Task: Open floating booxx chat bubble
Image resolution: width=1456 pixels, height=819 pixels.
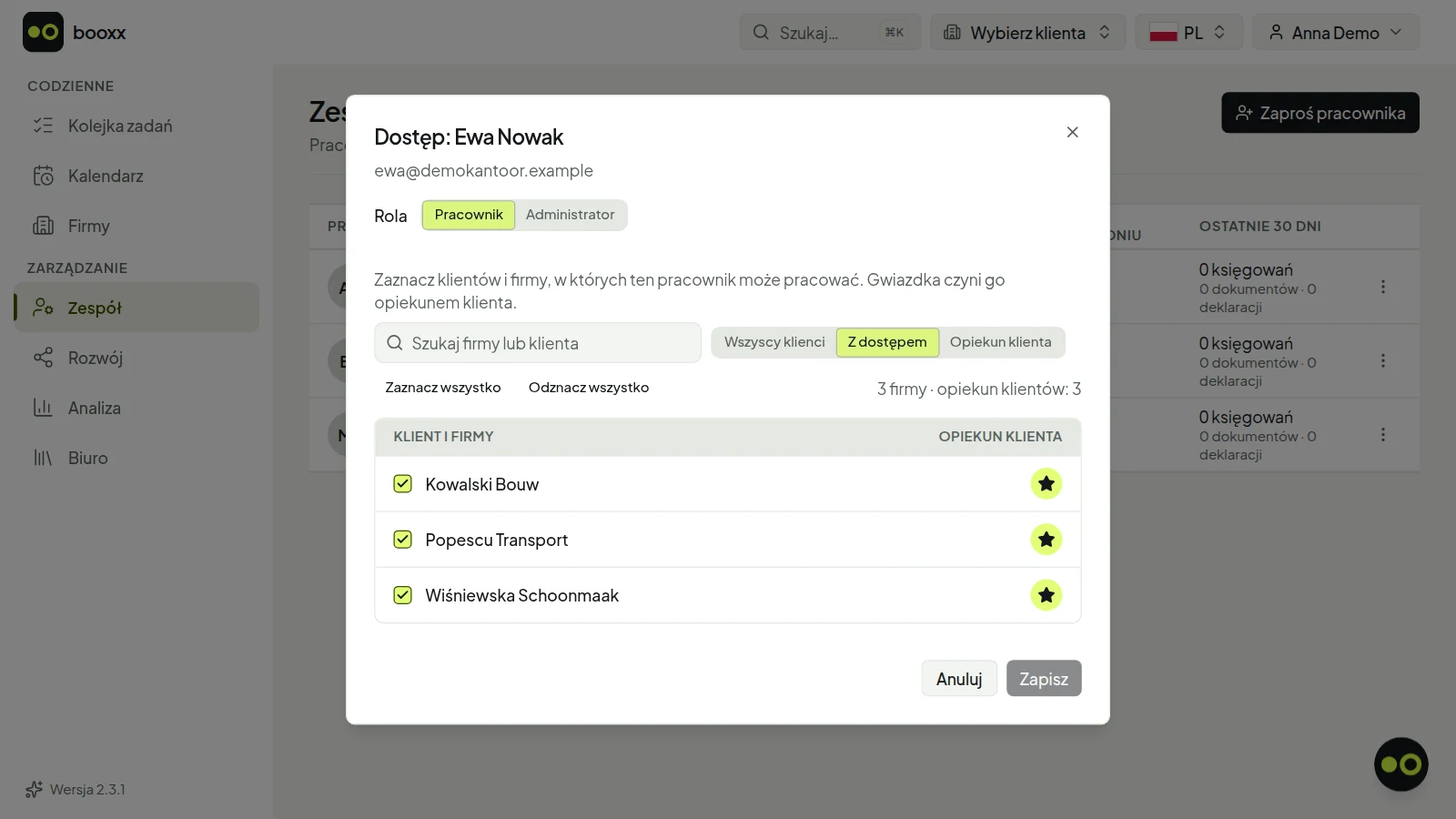Action: coord(1400,764)
